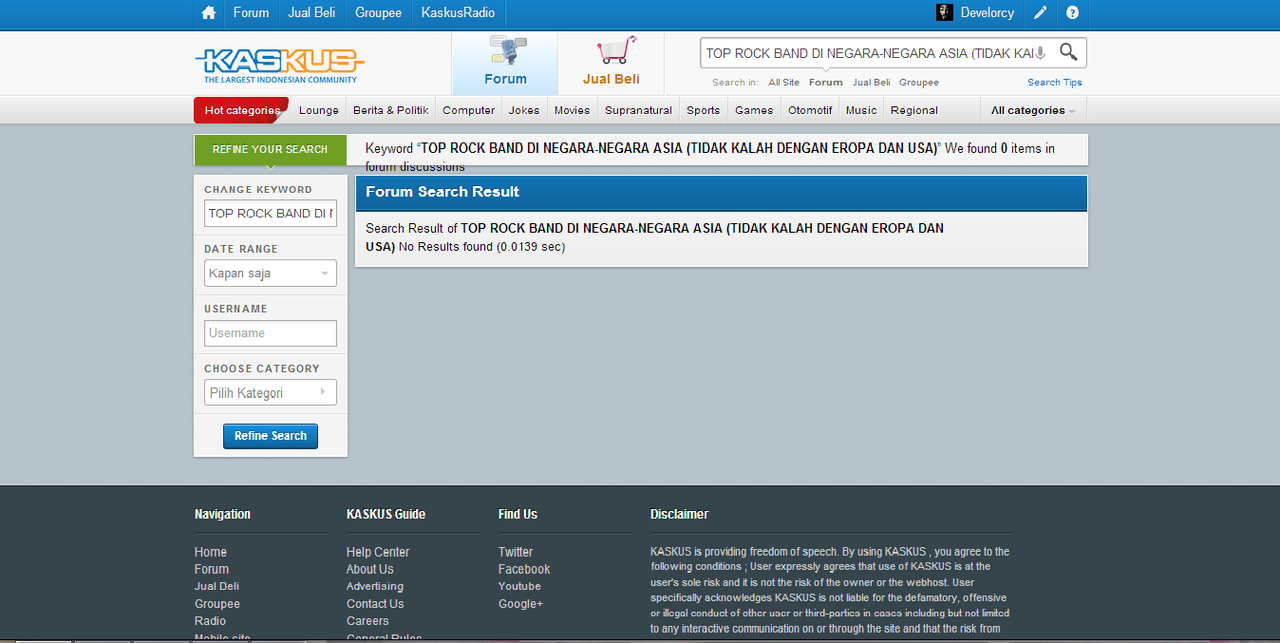Click the microphone voice search icon
Image resolution: width=1280 pixels, height=643 pixels.
click(x=1041, y=53)
